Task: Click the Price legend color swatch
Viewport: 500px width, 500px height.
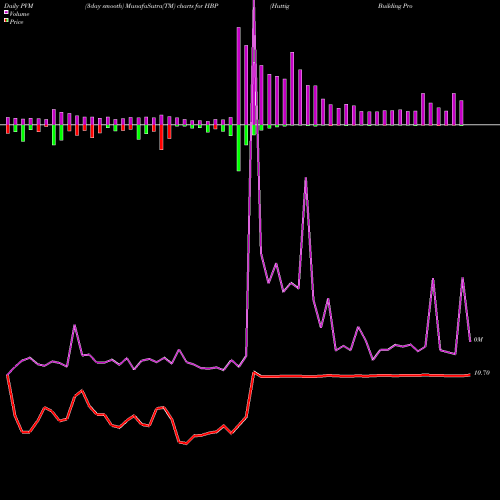Action: (6, 21)
